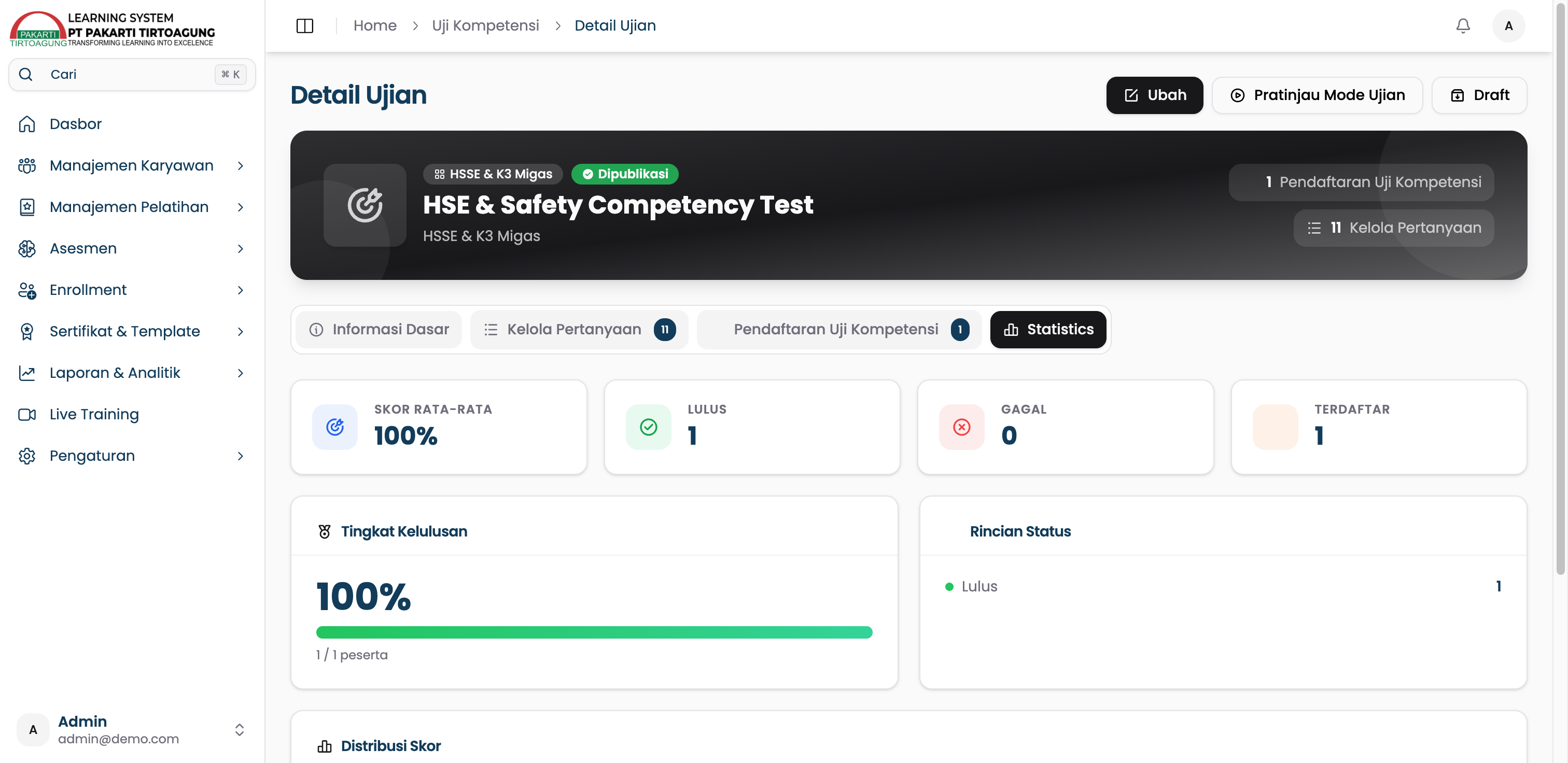Click the Manajemen Pelatihan icon
The height and width of the screenshot is (763, 1568).
pos(27,207)
